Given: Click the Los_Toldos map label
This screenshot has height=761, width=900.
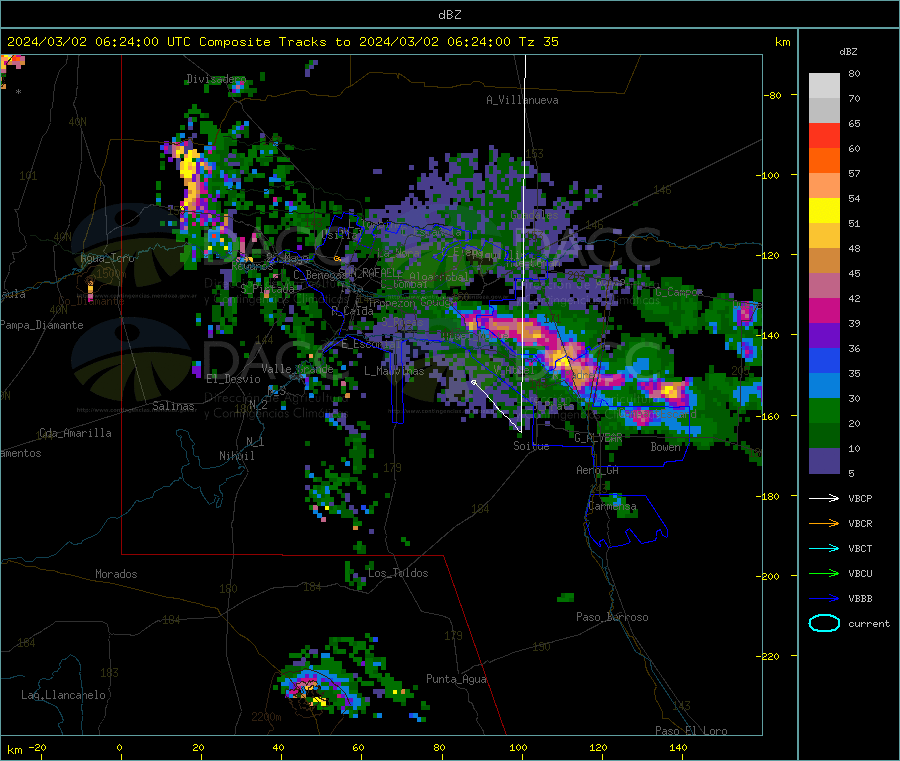Looking at the screenshot, I should click(x=398, y=573).
